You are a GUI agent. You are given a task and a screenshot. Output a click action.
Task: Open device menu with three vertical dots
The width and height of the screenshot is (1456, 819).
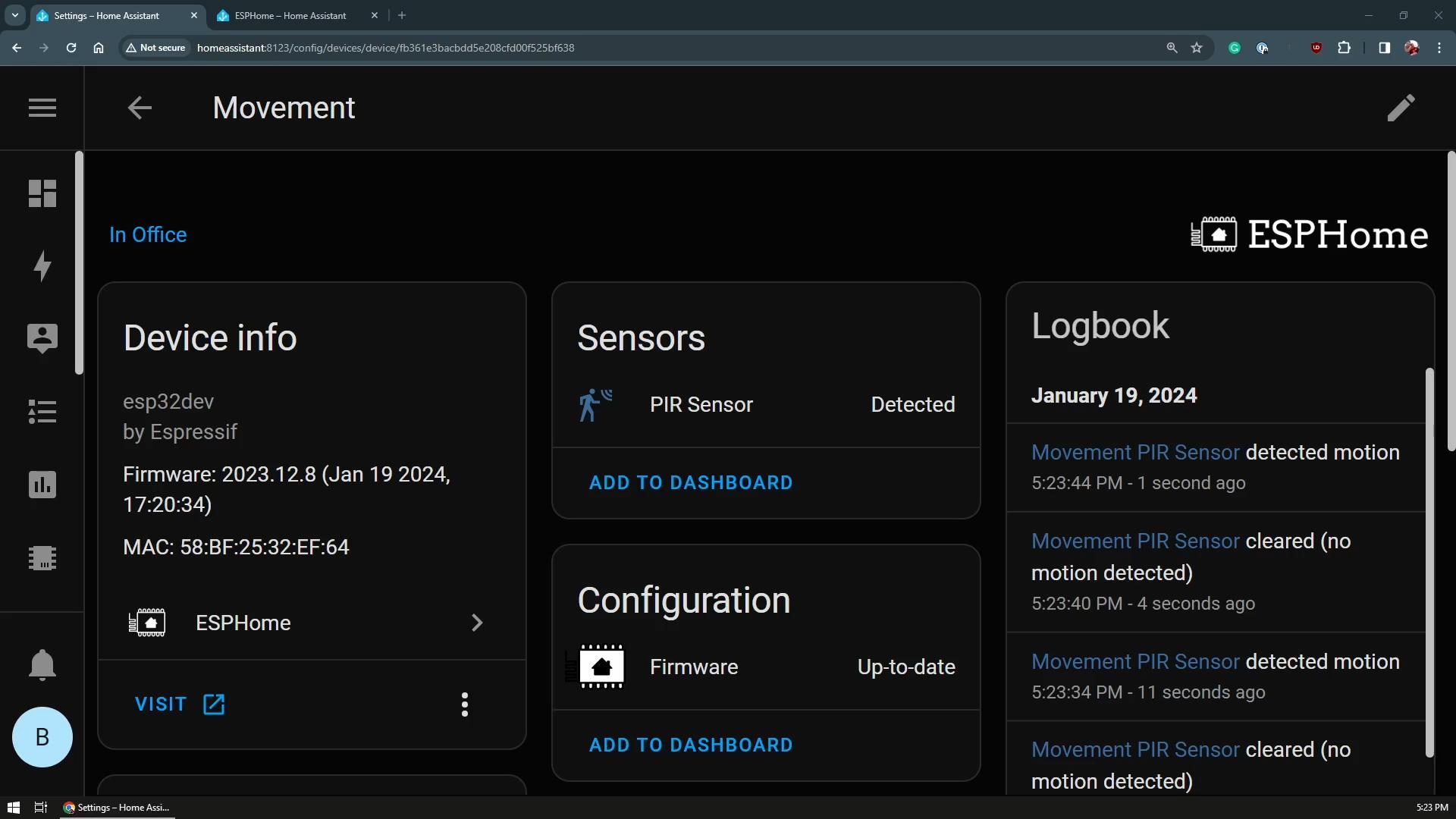pyautogui.click(x=465, y=704)
